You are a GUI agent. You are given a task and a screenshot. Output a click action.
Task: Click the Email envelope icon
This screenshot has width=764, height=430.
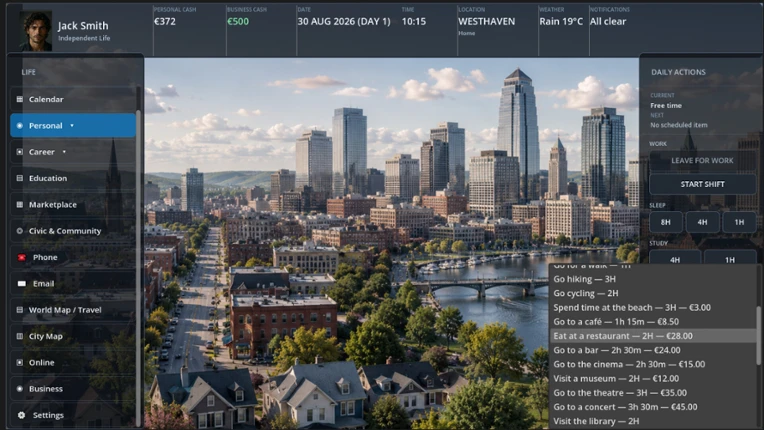click(21, 283)
